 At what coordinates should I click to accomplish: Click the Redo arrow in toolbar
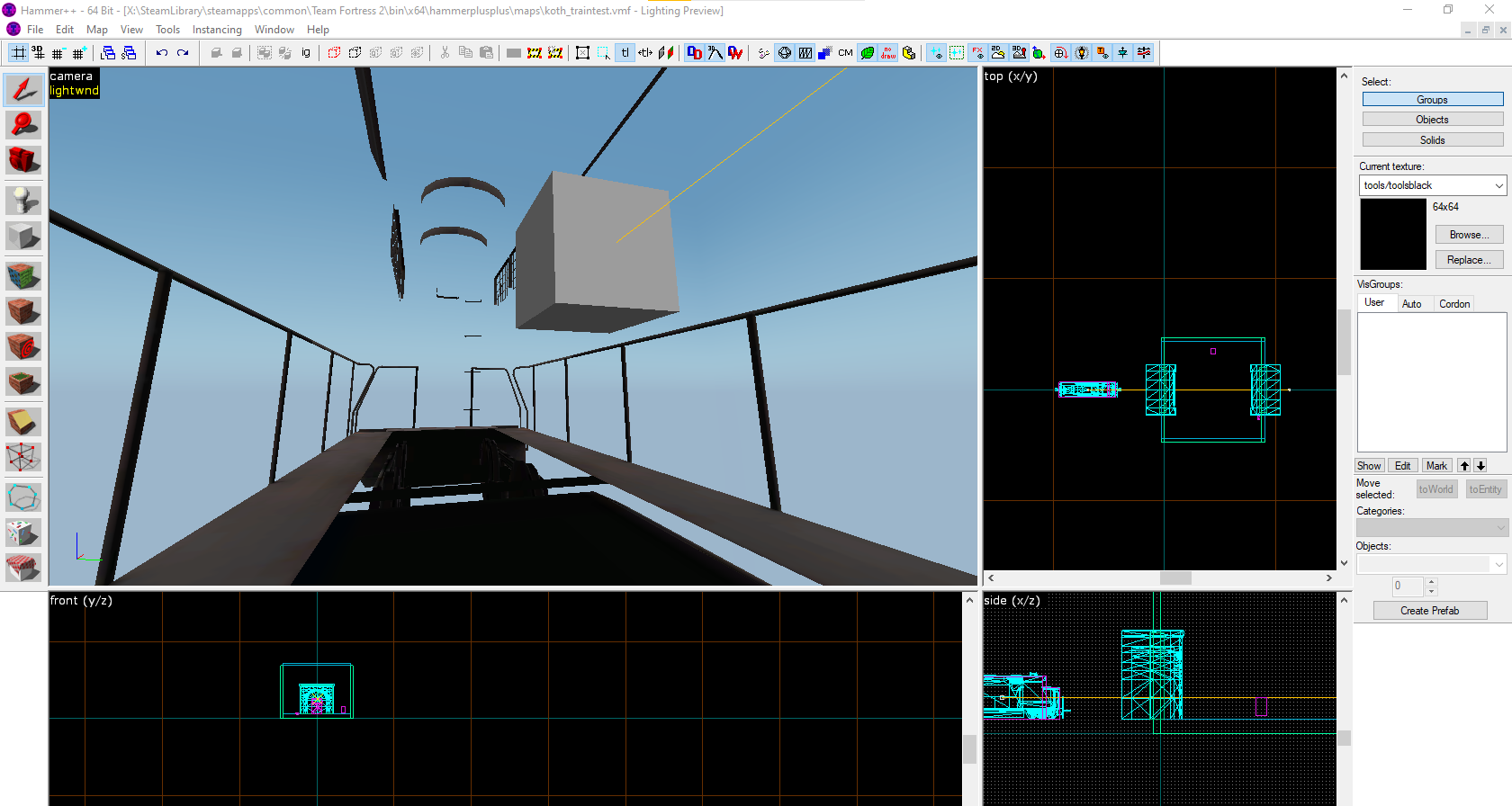[x=183, y=53]
